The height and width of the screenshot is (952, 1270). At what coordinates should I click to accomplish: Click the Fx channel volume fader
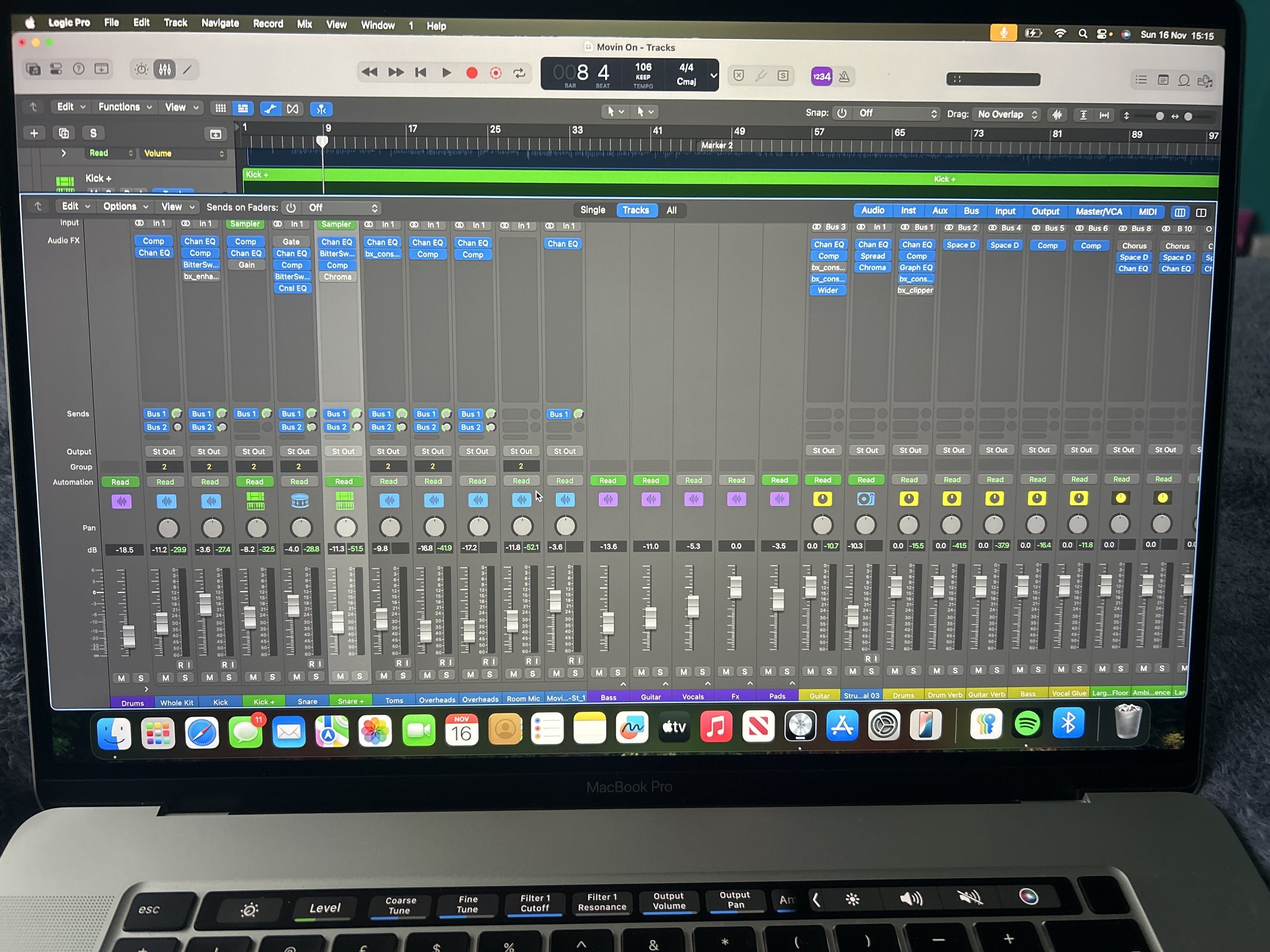point(735,586)
